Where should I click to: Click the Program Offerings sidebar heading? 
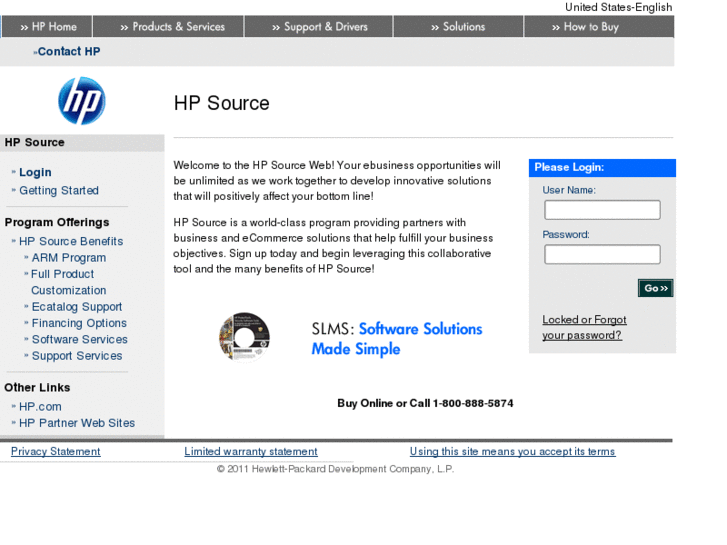57,222
